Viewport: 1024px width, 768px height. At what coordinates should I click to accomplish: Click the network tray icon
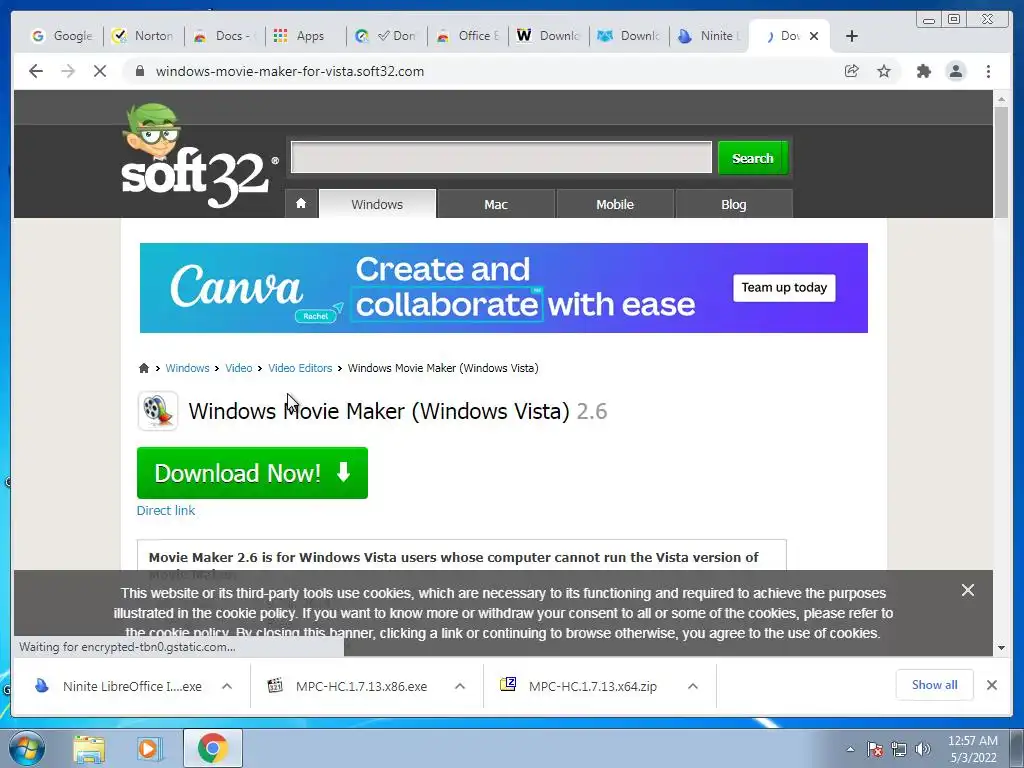tap(899, 749)
